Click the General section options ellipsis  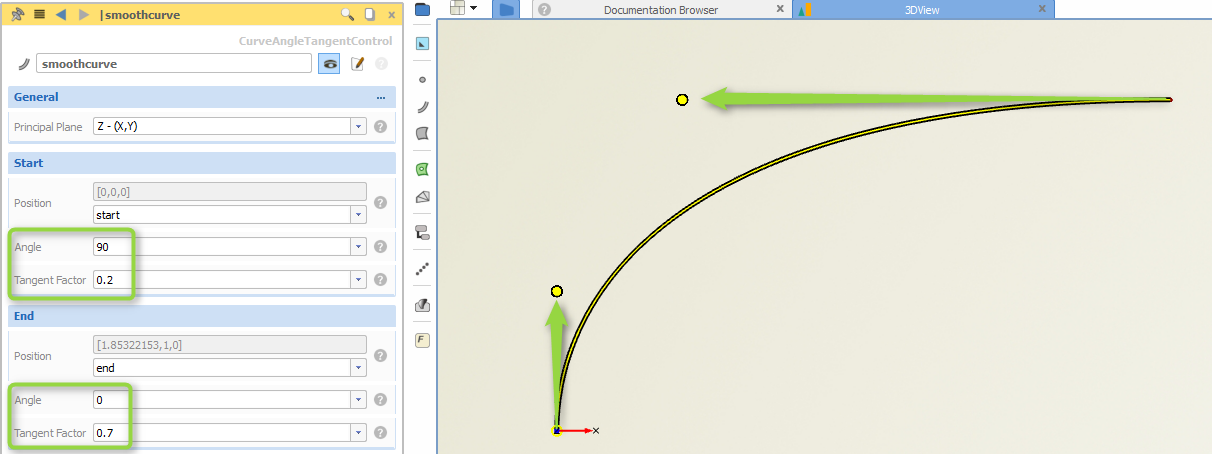[380, 98]
